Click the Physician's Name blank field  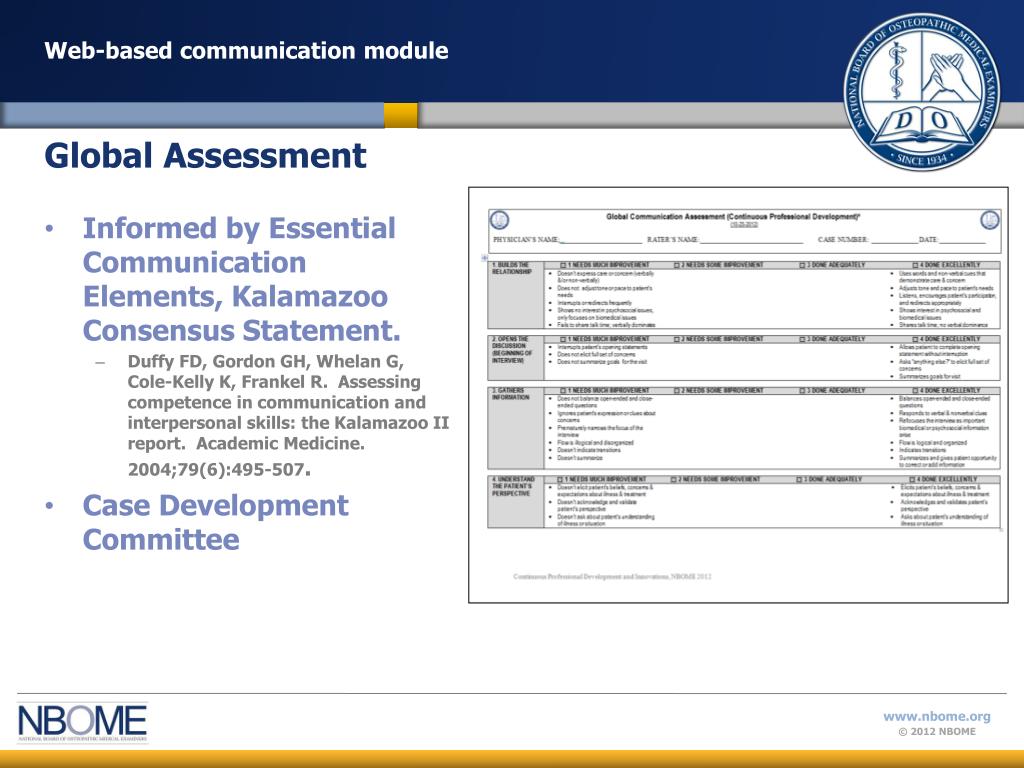coord(600,240)
